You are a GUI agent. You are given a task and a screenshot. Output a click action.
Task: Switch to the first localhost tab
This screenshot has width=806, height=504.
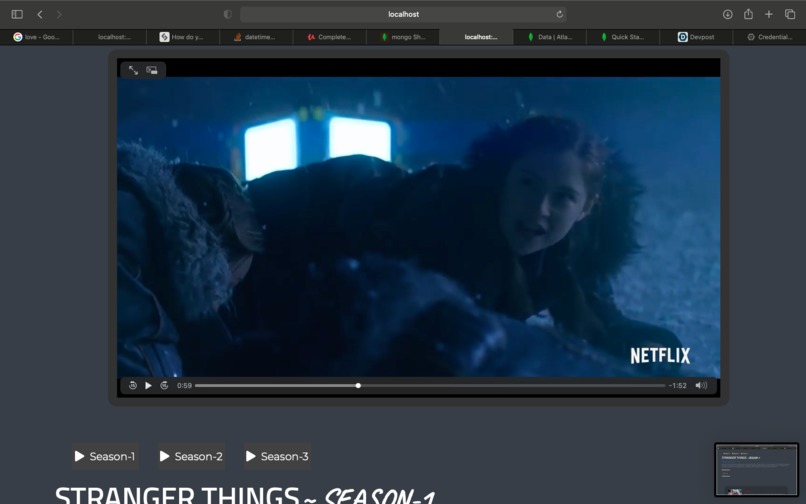point(109,37)
